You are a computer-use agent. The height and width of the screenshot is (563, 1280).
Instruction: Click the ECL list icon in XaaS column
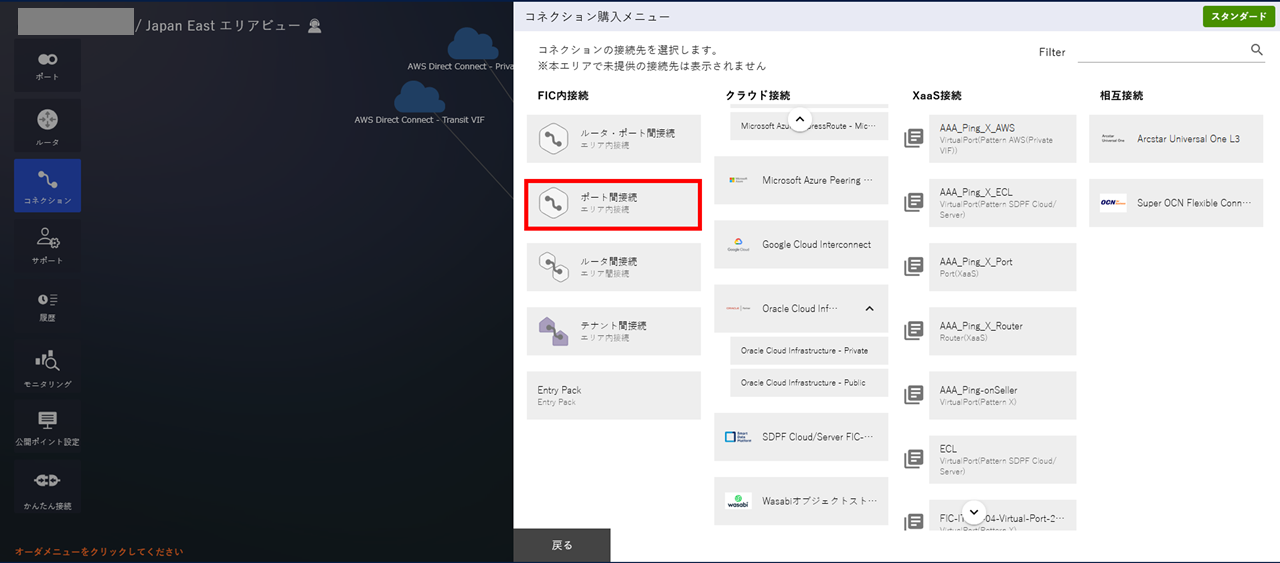[913, 459]
